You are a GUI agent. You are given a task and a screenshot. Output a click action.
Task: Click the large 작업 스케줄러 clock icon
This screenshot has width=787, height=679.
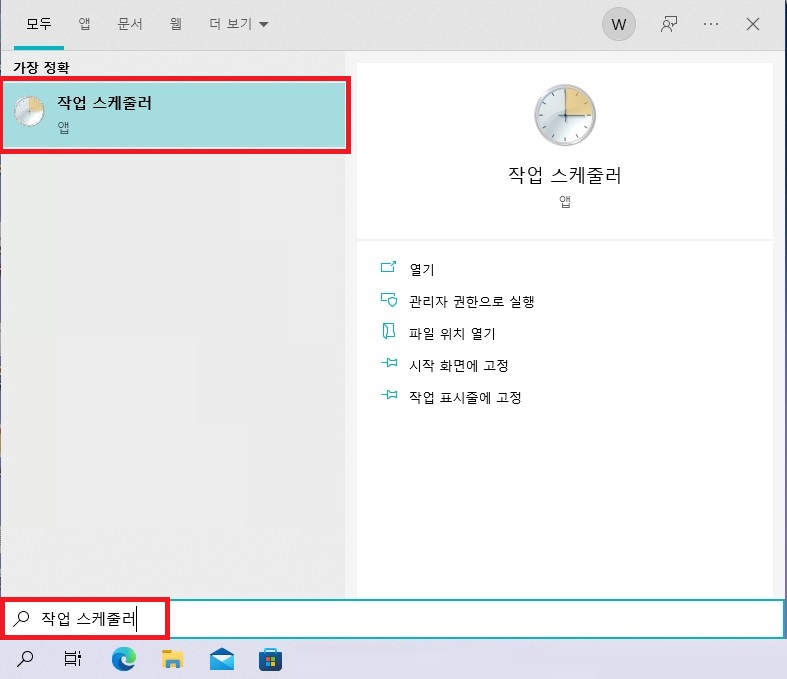click(565, 115)
